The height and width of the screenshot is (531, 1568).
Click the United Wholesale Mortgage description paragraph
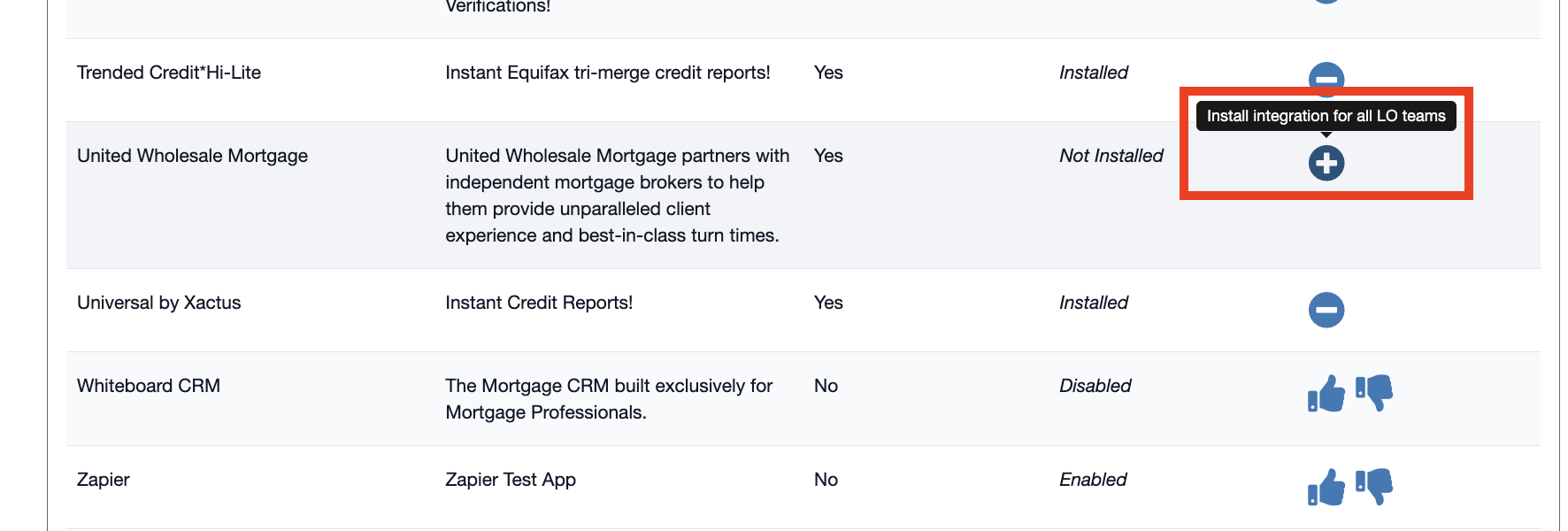616,196
